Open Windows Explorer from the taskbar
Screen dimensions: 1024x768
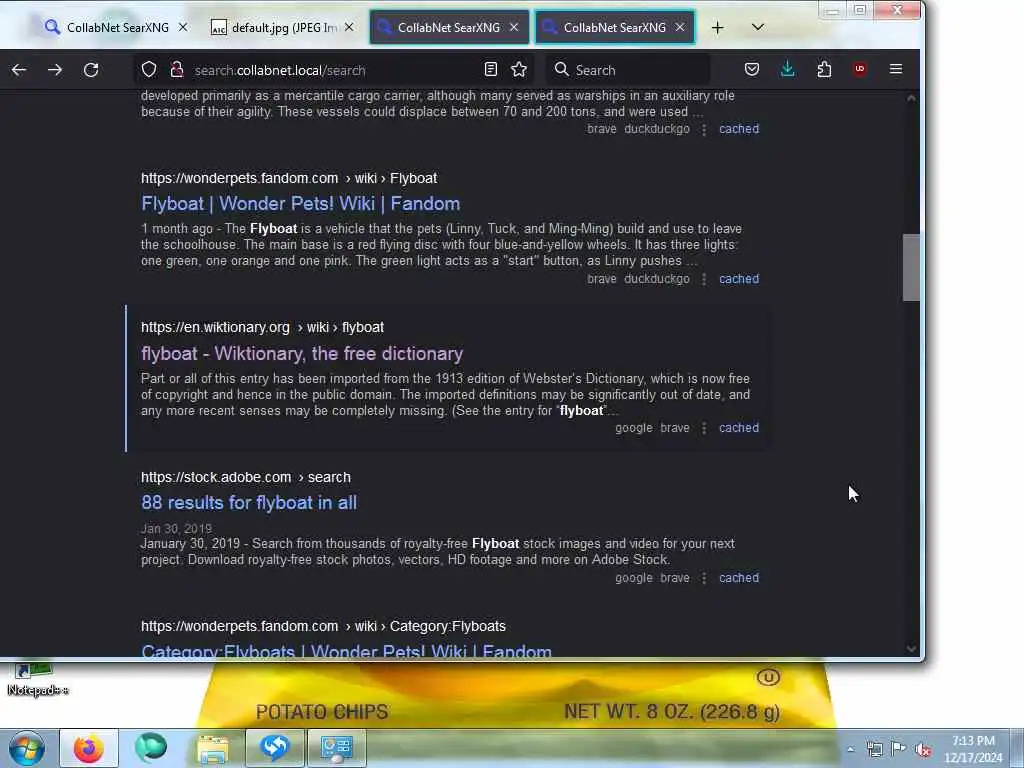coord(213,748)
